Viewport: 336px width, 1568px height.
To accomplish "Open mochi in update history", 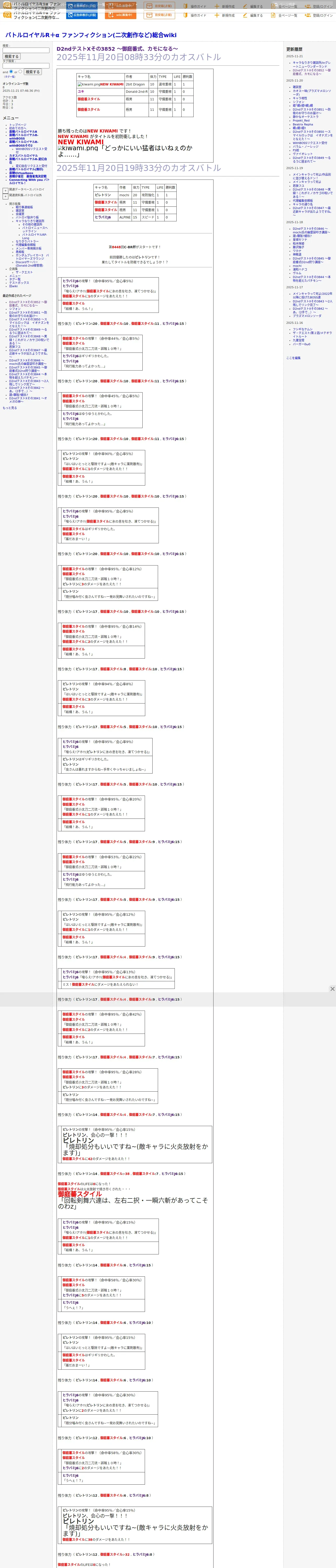I will tap(297, 266).
